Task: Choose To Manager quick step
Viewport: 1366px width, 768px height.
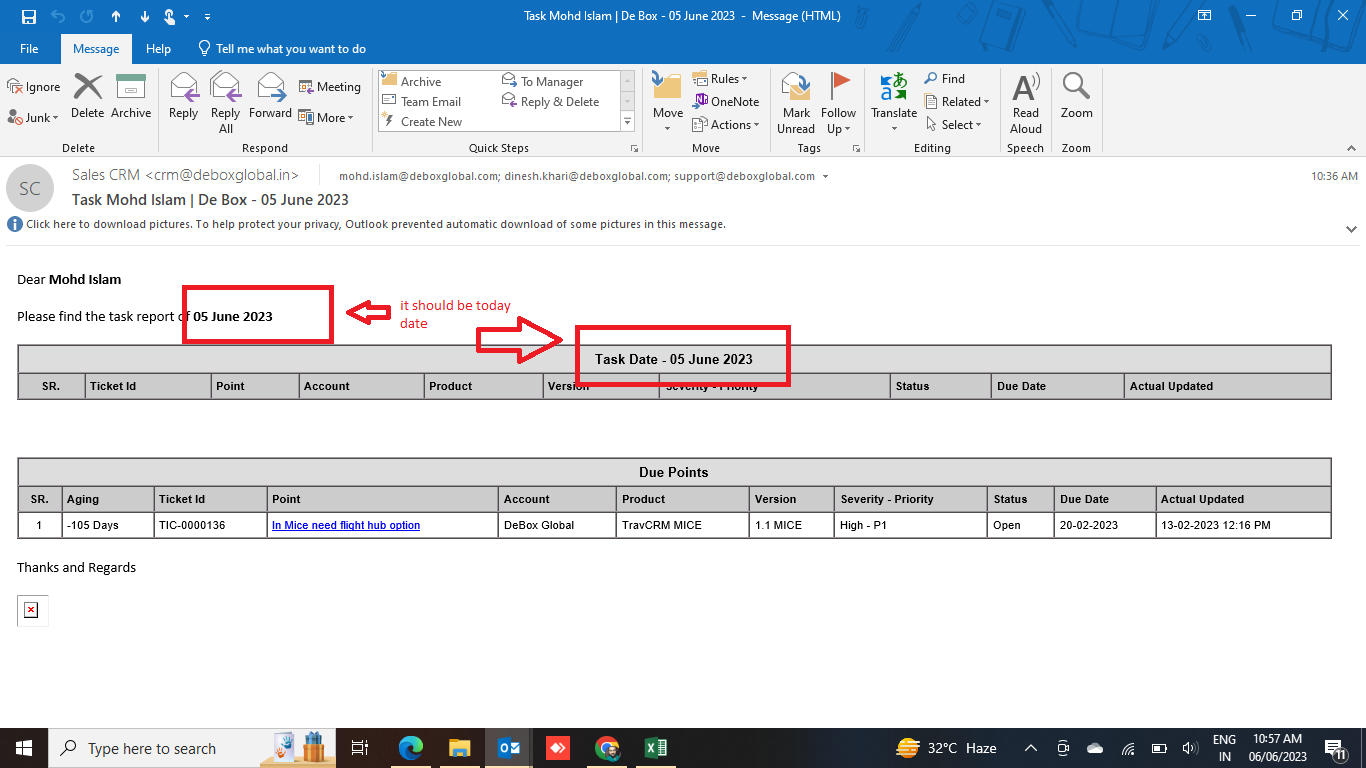Action: tap(542, 81)
